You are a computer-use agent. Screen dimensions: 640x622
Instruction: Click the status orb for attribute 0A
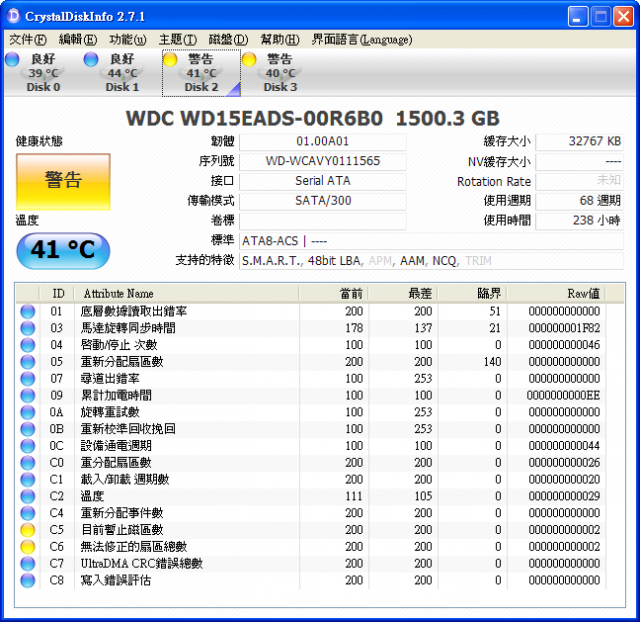tap(28, 412)
